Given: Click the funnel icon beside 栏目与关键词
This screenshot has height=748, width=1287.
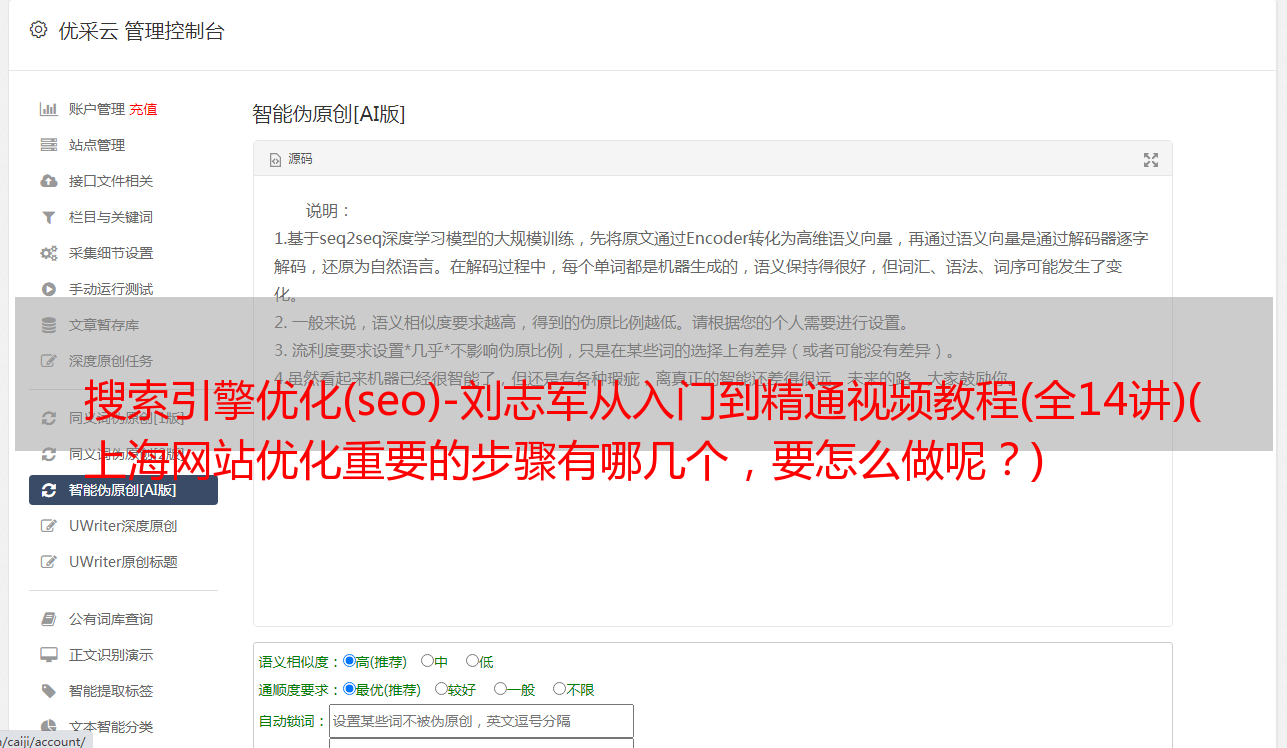Looking at the screenshot, I should coord(48,217).
